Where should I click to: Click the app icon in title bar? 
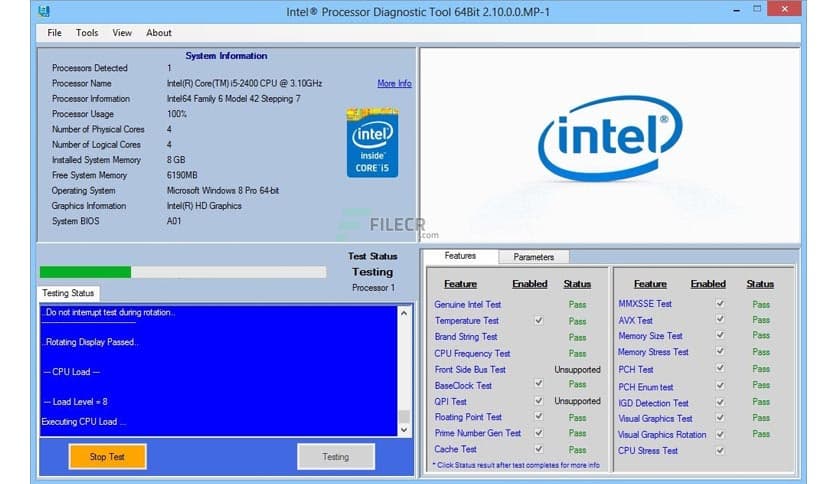point(44,11)
